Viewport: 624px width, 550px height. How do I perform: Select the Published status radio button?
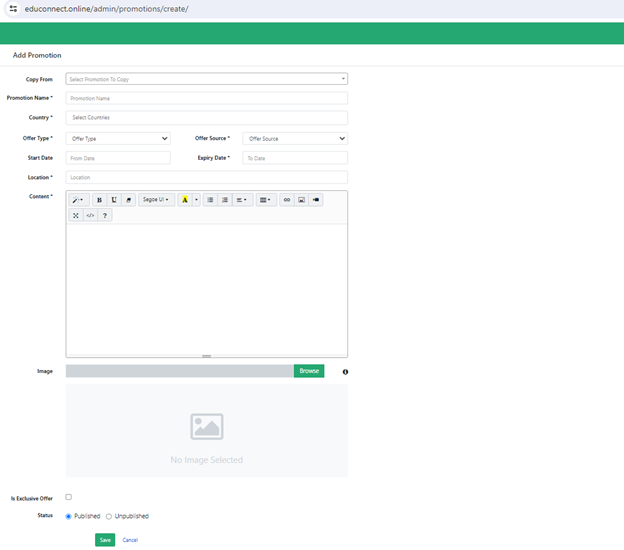[68, 516]
